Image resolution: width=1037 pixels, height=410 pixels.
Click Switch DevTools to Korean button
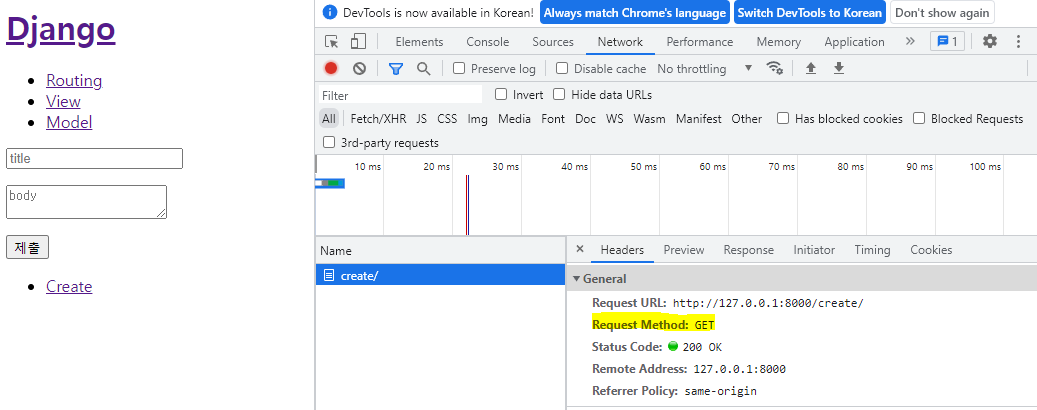click(809, 13)
